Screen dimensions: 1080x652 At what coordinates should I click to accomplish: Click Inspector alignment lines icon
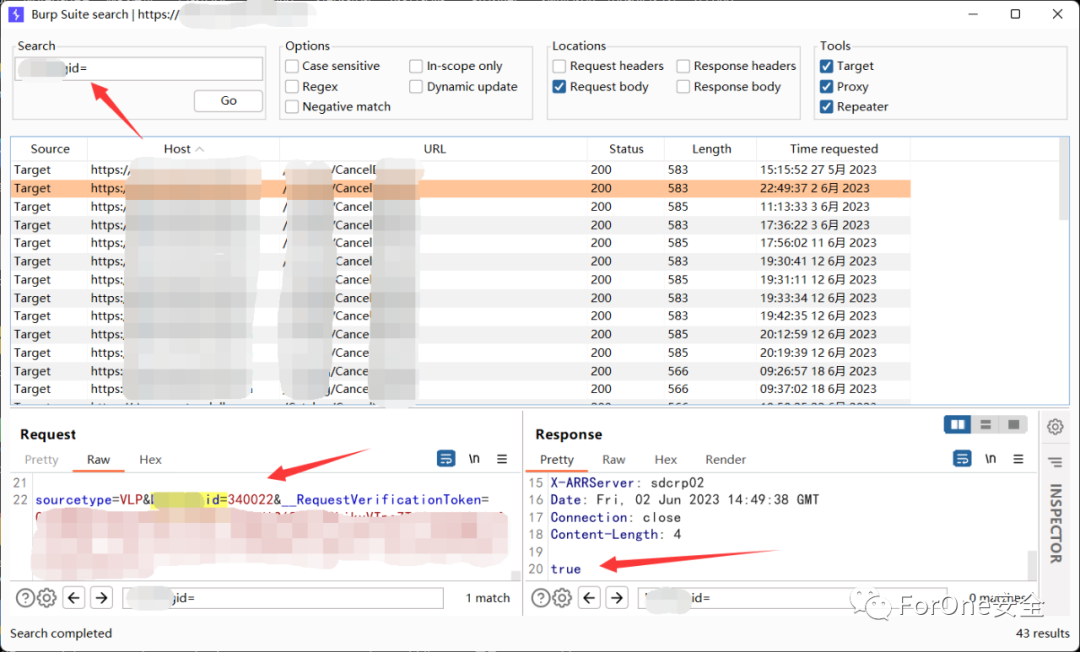coord(1055,462)
